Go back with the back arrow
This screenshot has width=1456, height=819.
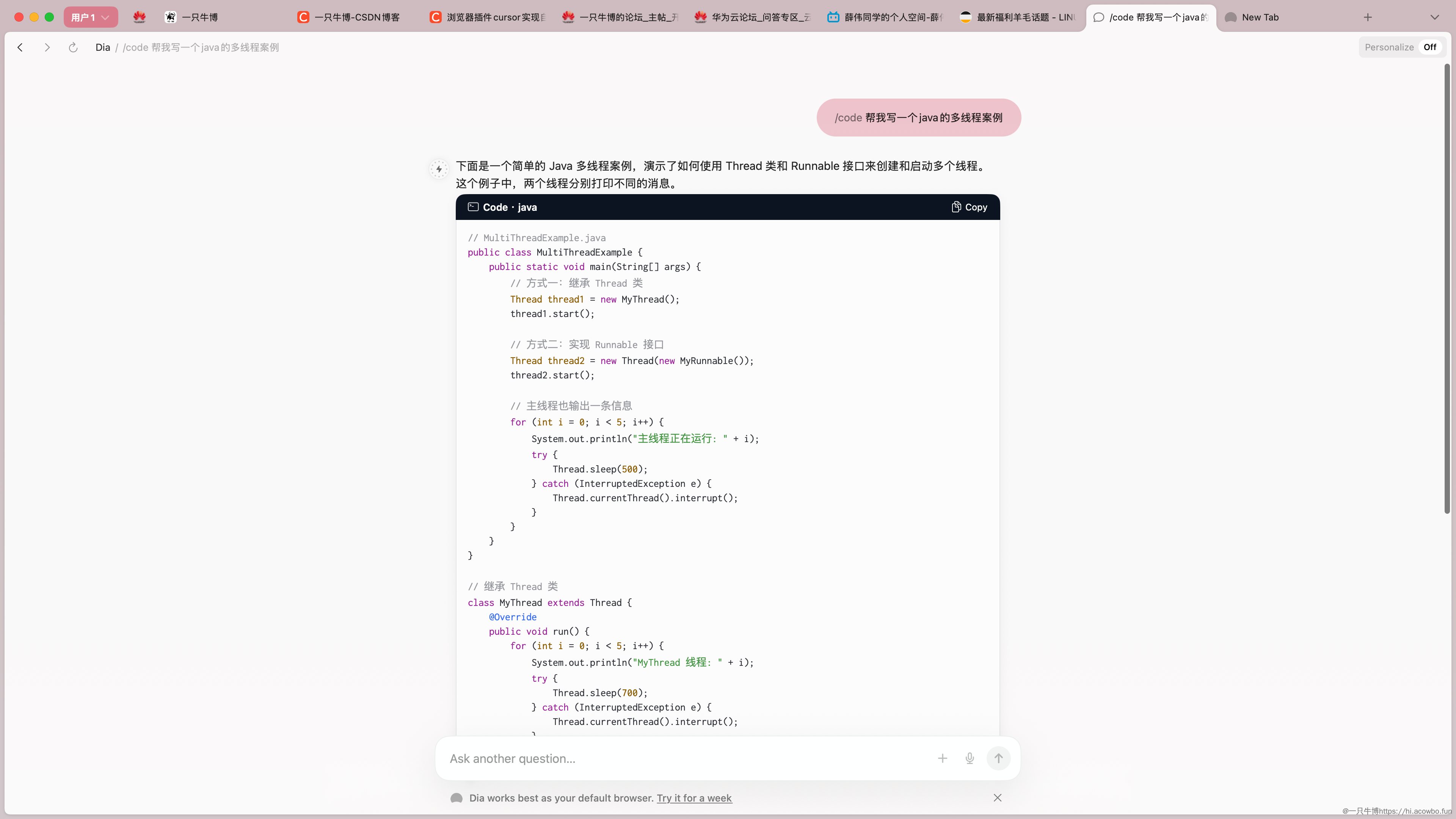[20, 47]
